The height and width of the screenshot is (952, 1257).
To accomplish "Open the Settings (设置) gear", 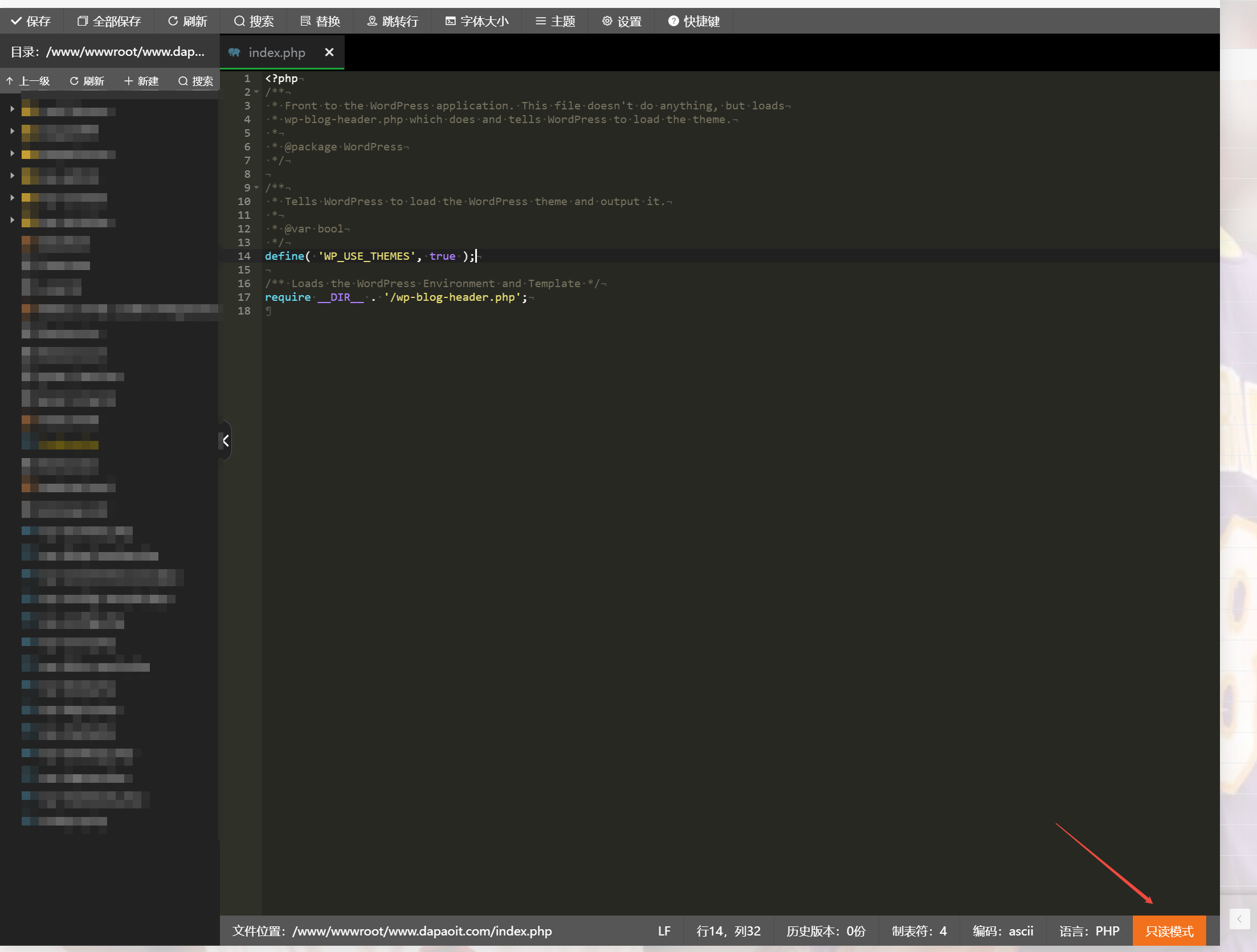I will [x=607, y=21].
